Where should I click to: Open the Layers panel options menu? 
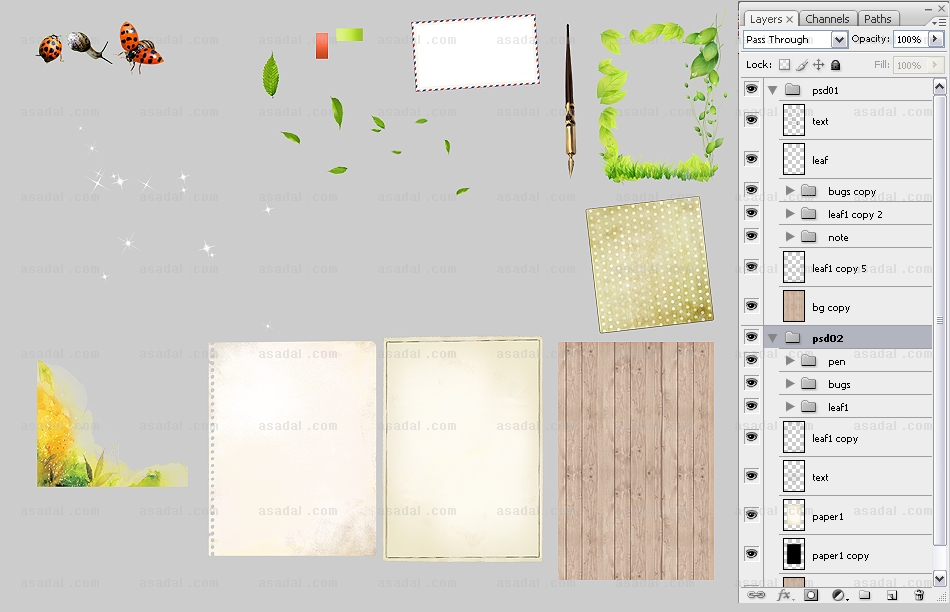937,19
